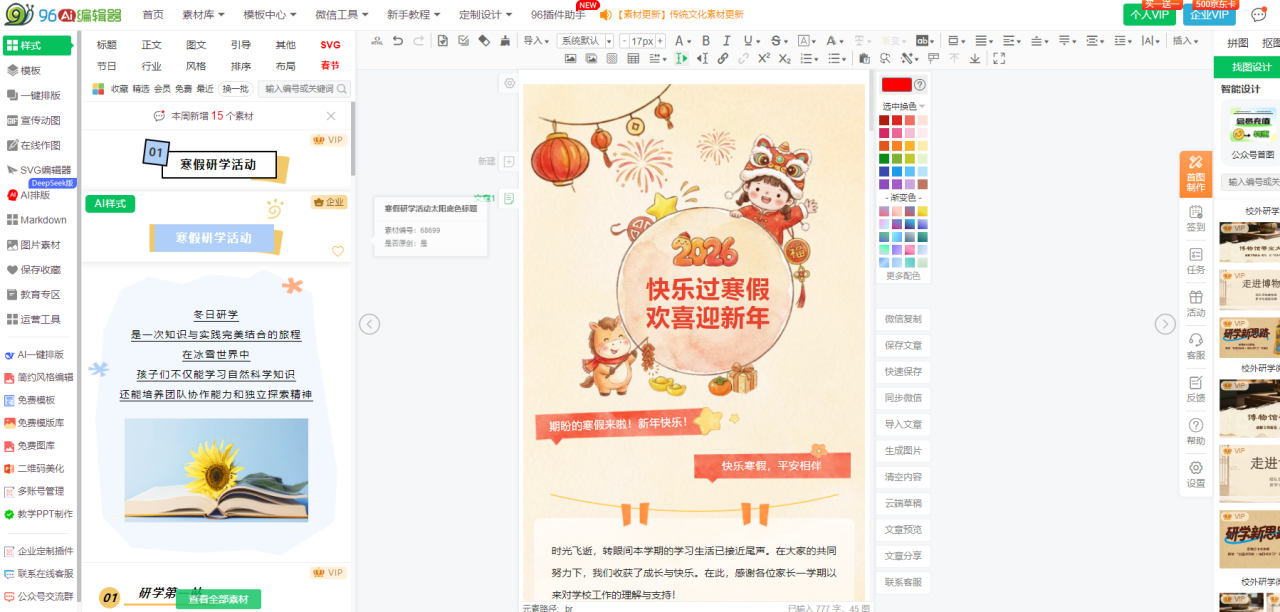Expand the 选中换色 color options
The height and width of the screenshot is (612, 1280).
(x=903, y=106)
